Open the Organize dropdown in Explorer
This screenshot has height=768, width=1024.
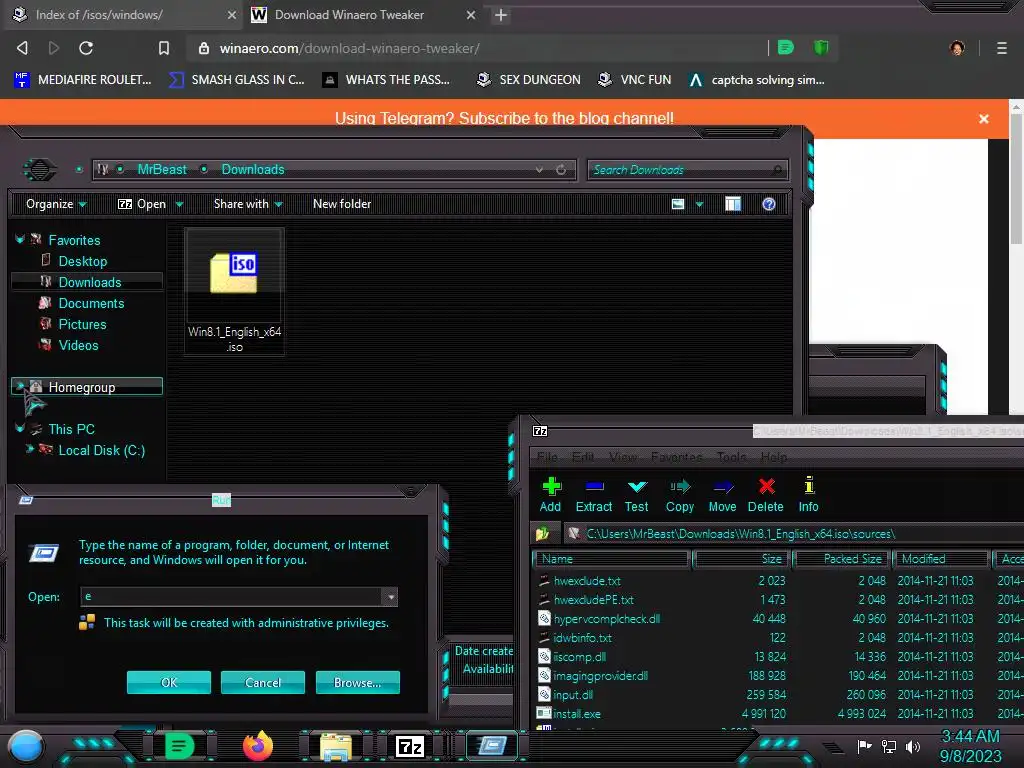(56, 204)
